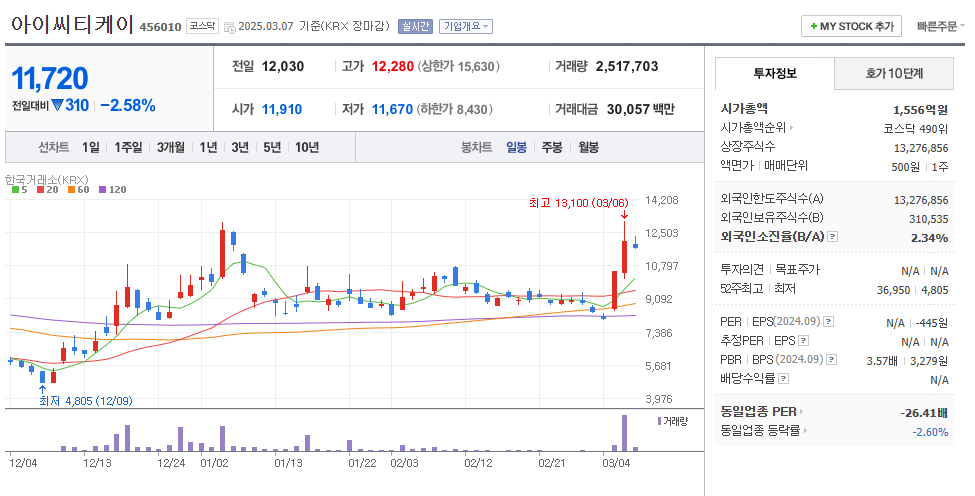Screen dimensions: 975x496
Task: Click the 거래대금 value 30,057
Action: 628,109
